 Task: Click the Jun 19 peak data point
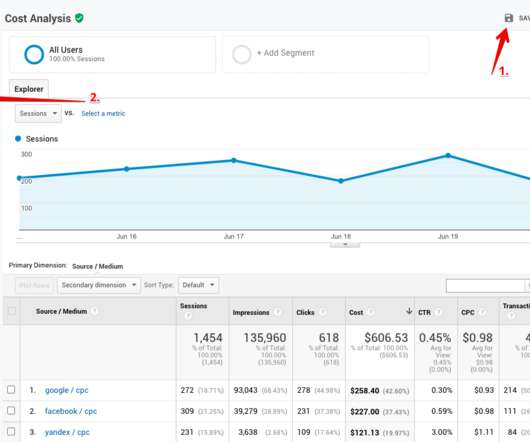[x=448, y=155]
